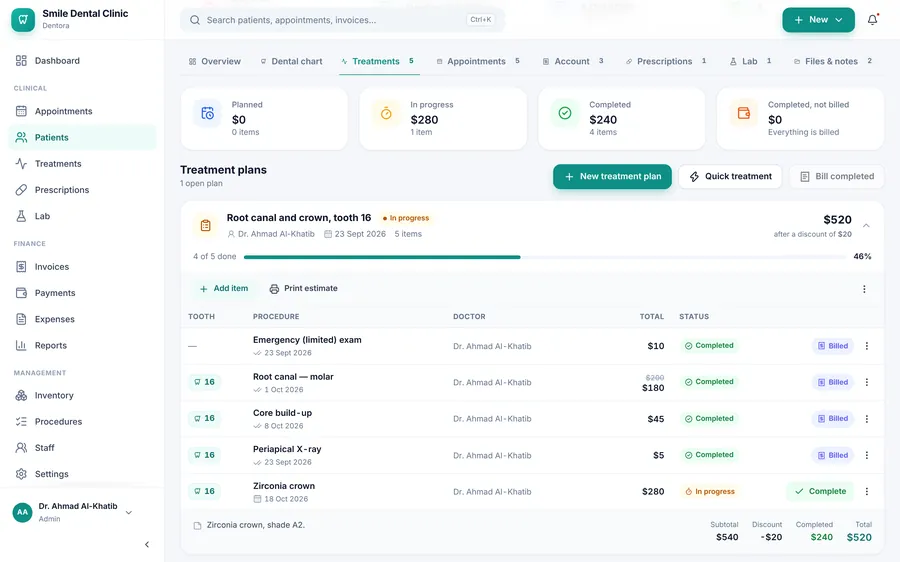
Task: Focus the search patients field
Action: (342, 20)
